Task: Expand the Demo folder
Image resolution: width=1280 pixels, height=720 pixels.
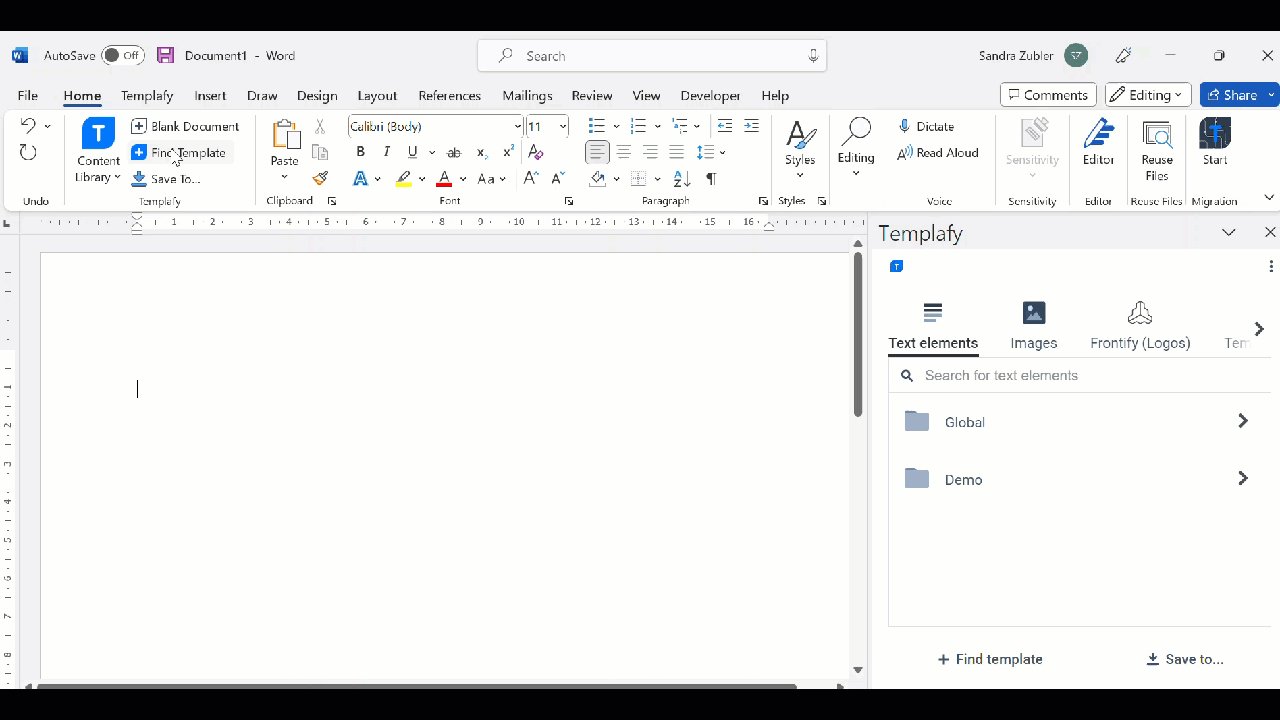Action: (1243, 479)
